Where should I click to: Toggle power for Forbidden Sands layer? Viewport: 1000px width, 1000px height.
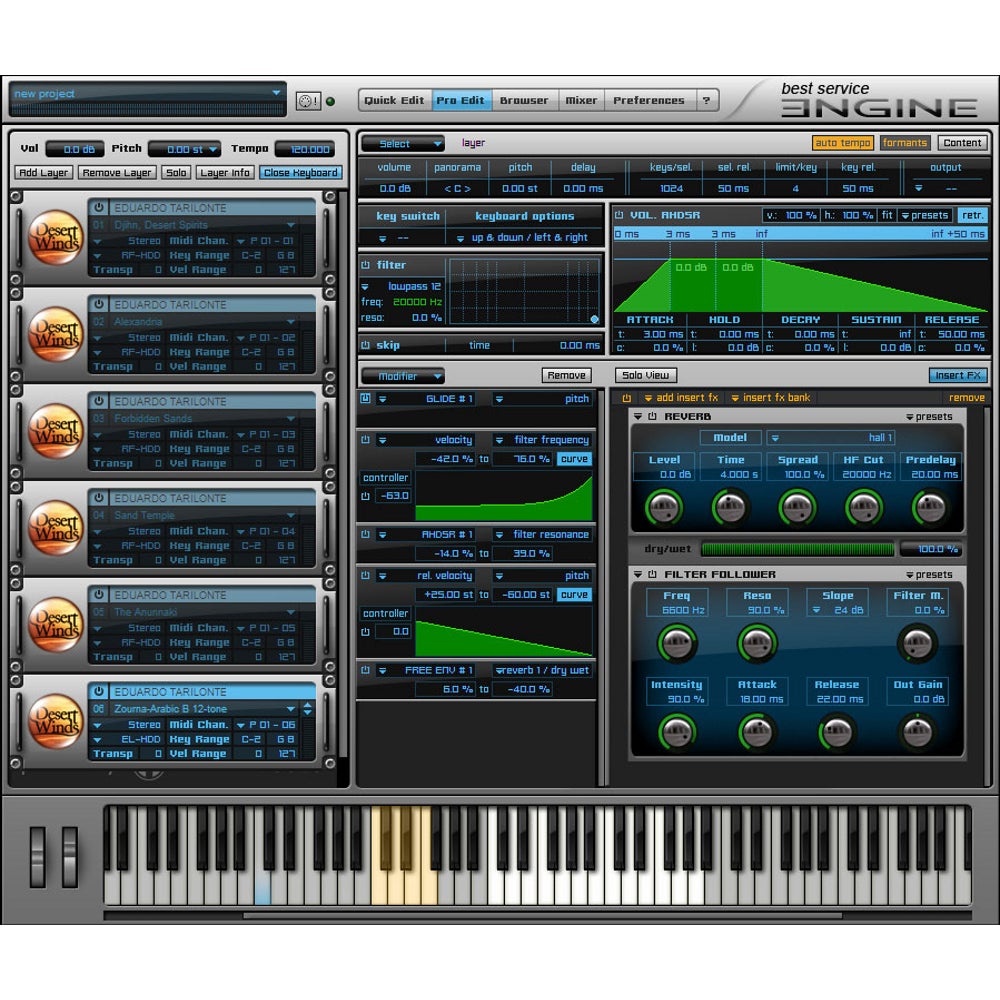(x=99, y=401)
